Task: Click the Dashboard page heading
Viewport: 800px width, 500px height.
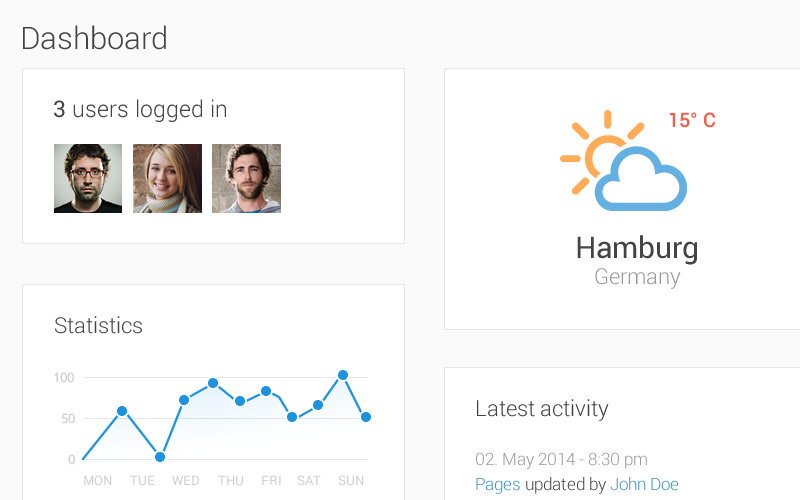Action: click(x=94, y=38)
